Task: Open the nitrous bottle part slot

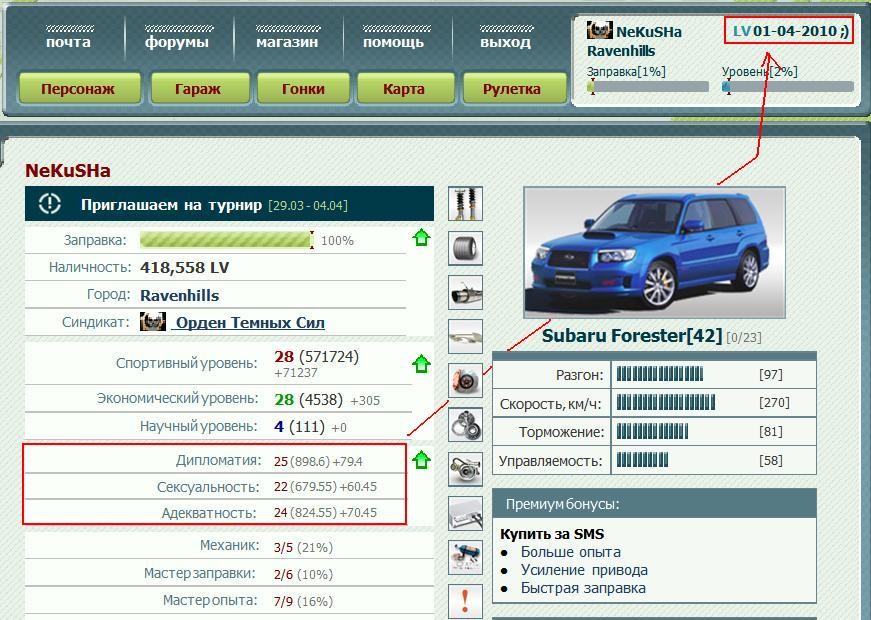Action: 465,558
